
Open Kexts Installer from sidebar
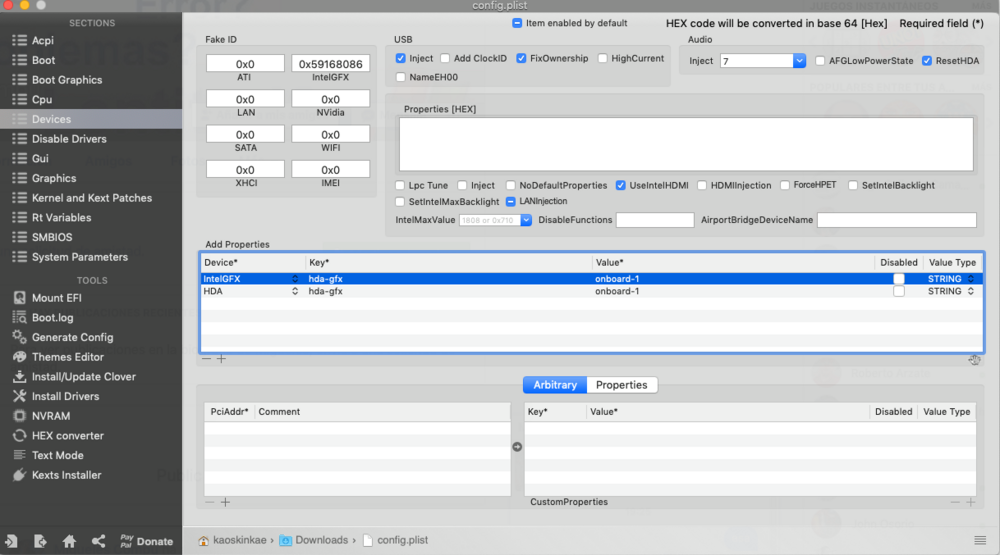point(66,475)
